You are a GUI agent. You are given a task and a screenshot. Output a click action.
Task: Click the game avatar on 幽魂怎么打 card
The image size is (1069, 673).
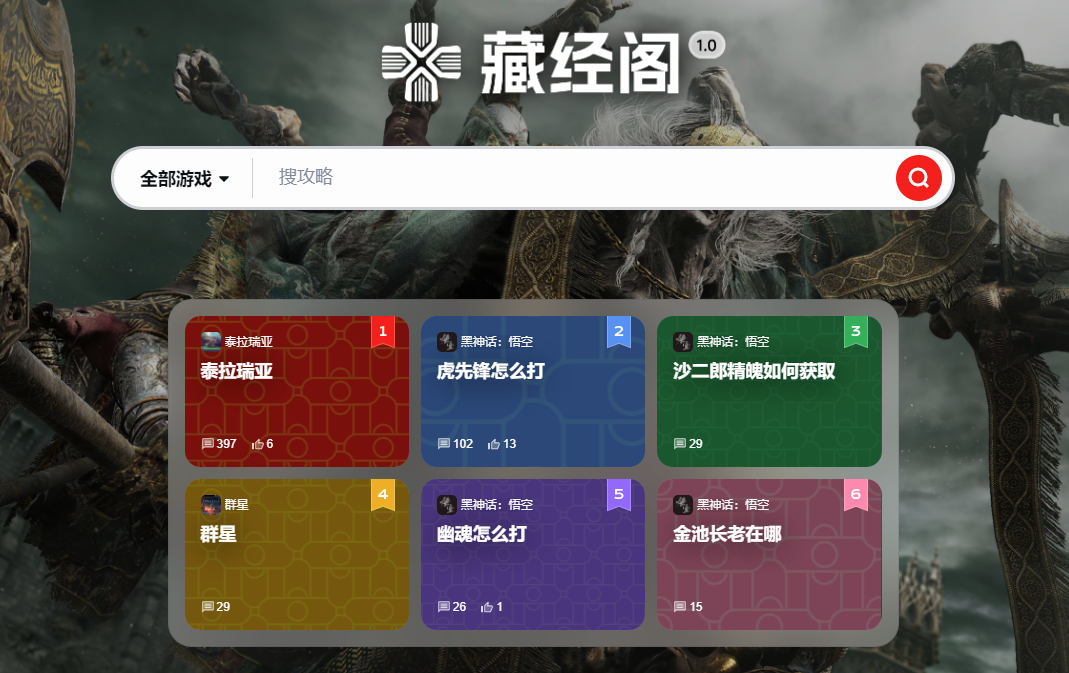click(x=447, y=504)
